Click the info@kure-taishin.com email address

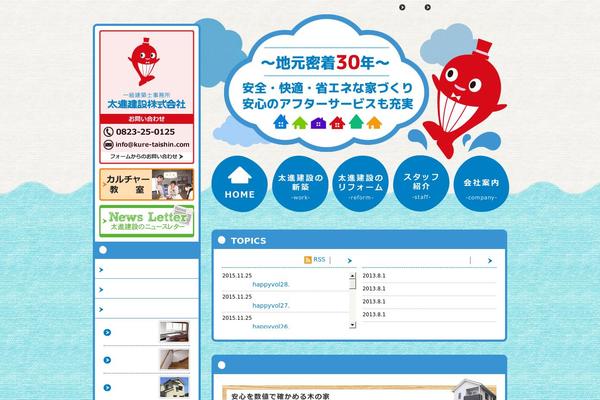pyautogui.click(x=152, y=145)
